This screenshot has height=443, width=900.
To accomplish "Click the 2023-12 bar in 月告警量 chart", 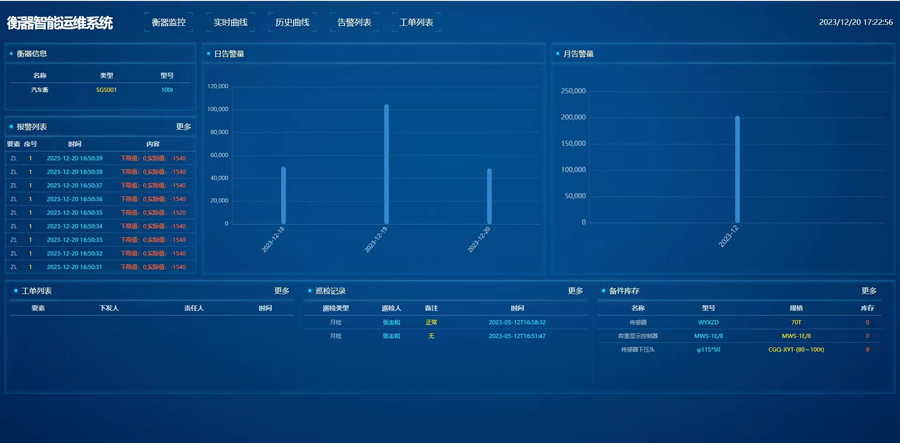I will pyautogui.click(x=737, y=170).
